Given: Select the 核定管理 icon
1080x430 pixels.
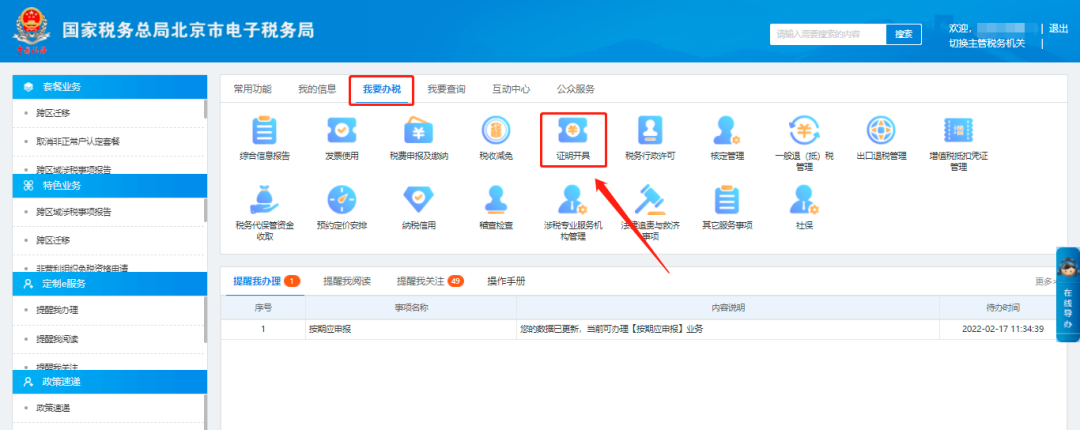Looking at the screenshot, I should click(727, 130).
